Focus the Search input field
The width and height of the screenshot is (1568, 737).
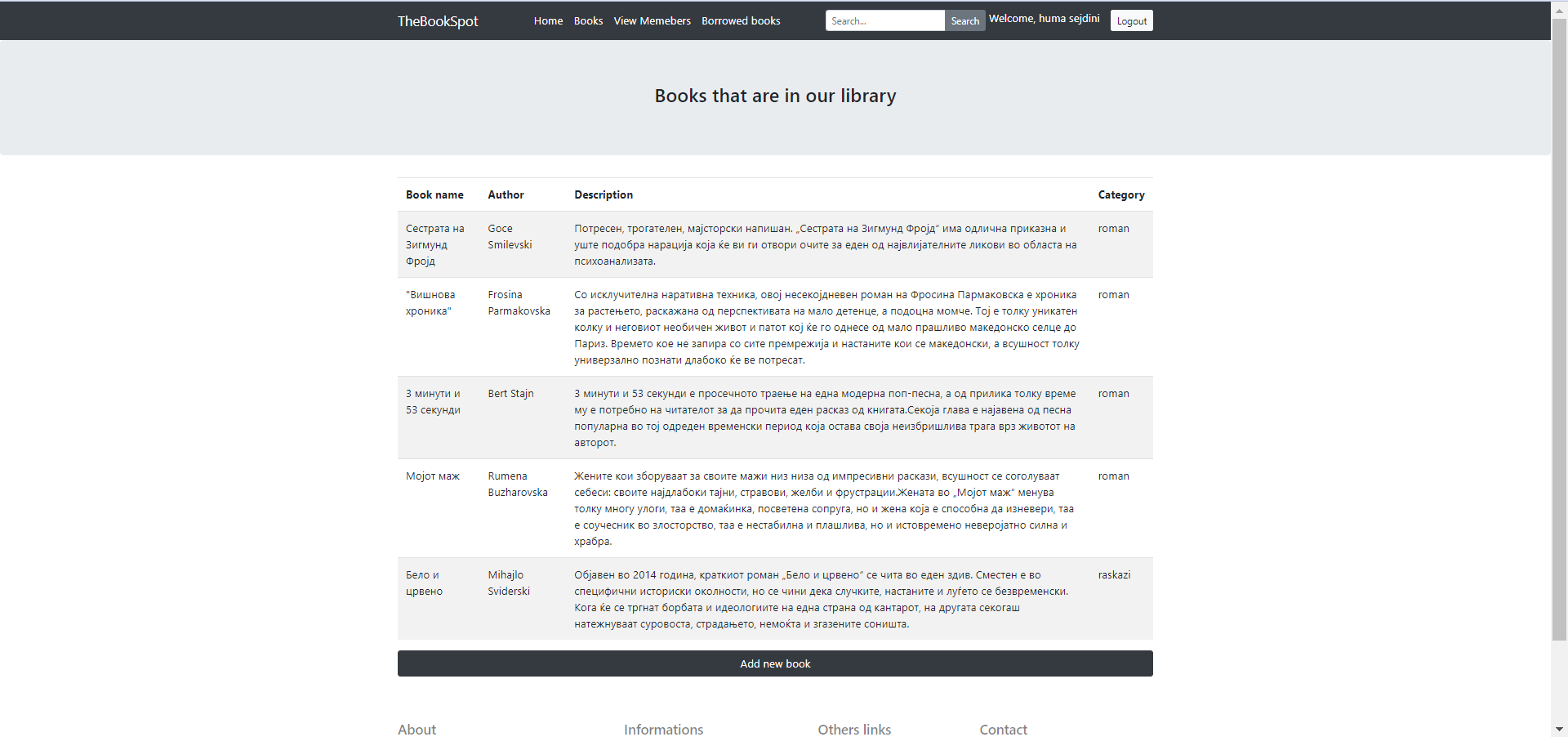pyautogui.click(x=884, y=21)
